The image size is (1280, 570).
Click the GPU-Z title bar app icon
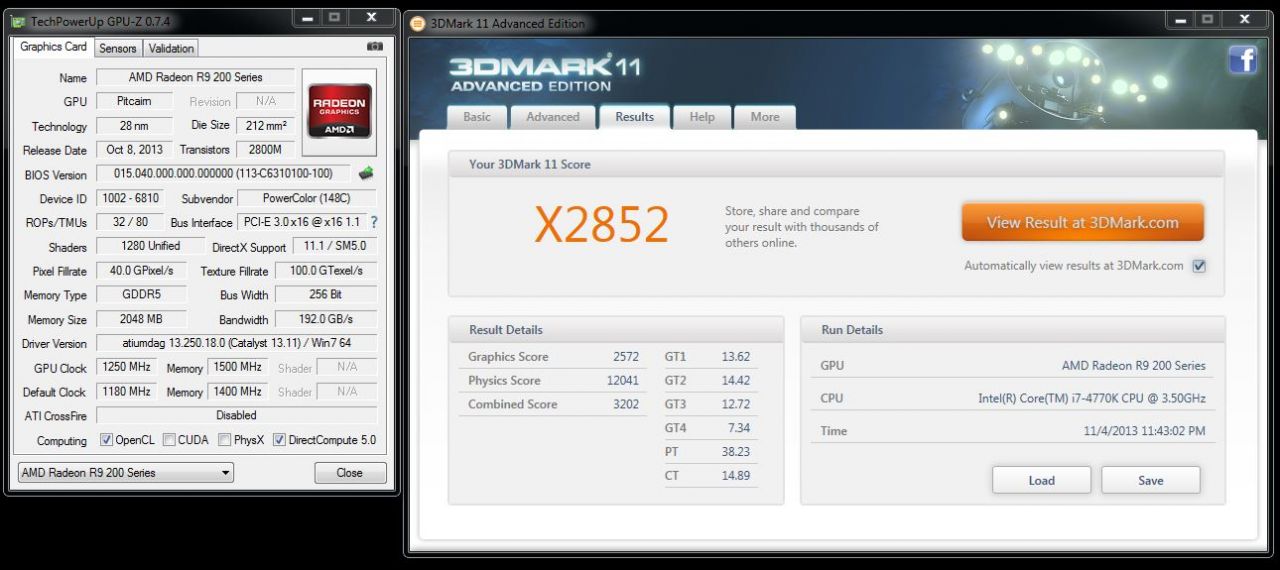point(18,21)
